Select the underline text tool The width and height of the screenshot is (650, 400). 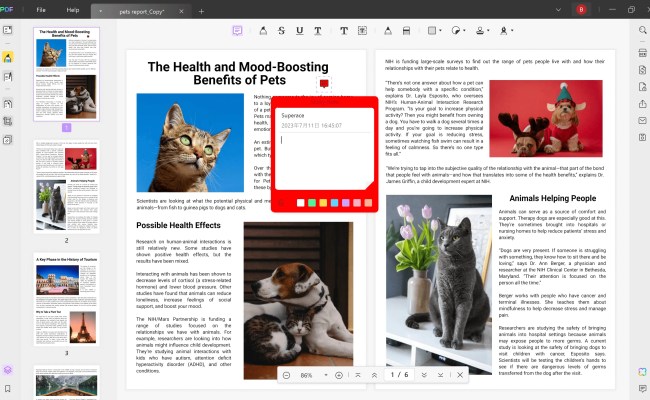(x=300, y=31)
